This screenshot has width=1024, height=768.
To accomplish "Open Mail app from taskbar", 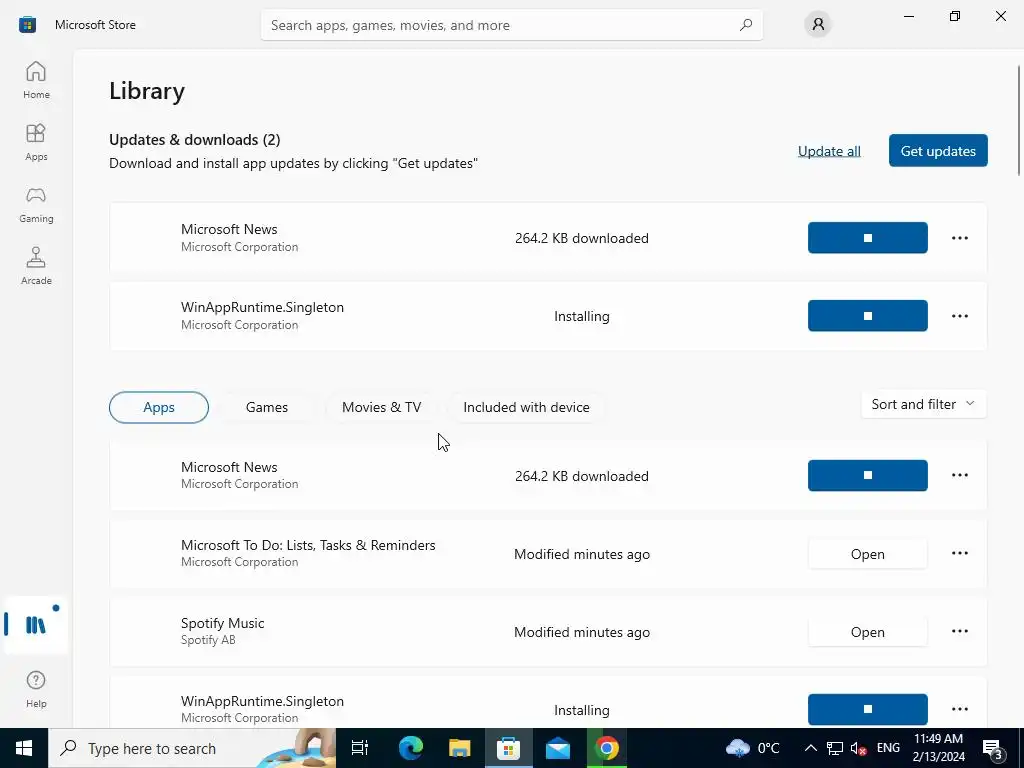I will tap(558, 748).
